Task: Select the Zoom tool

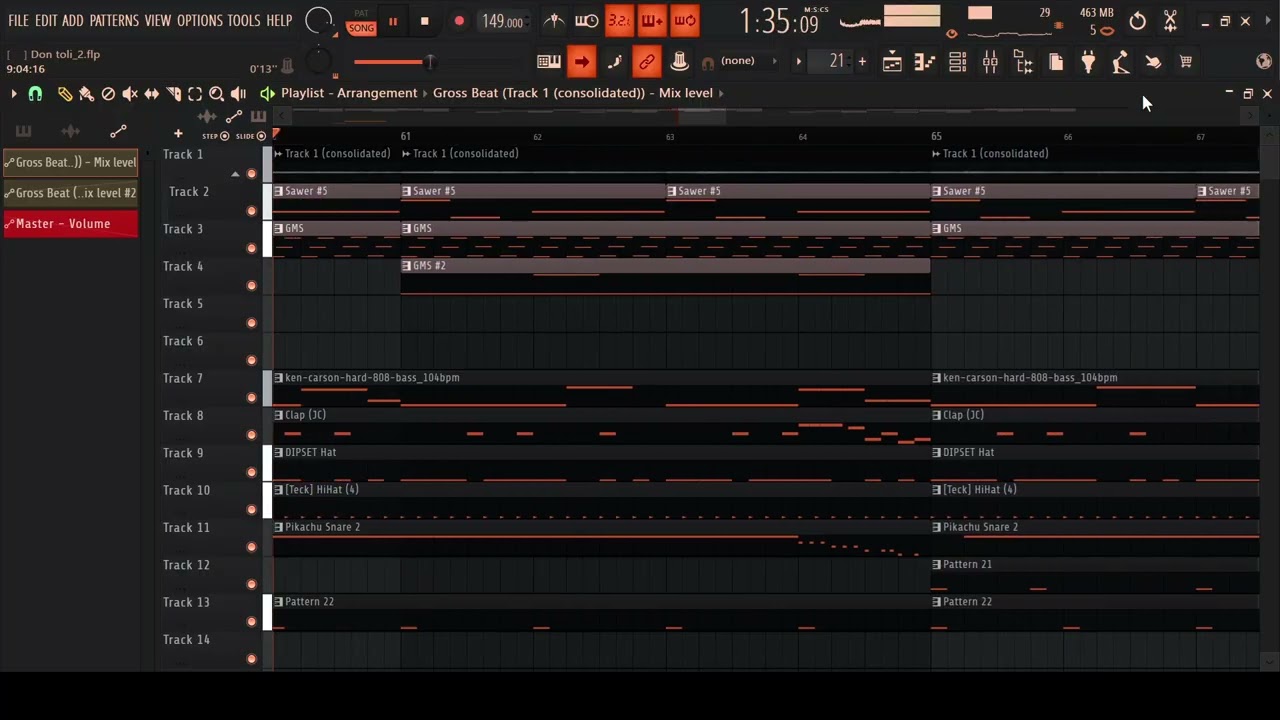Action: (217, 94)
